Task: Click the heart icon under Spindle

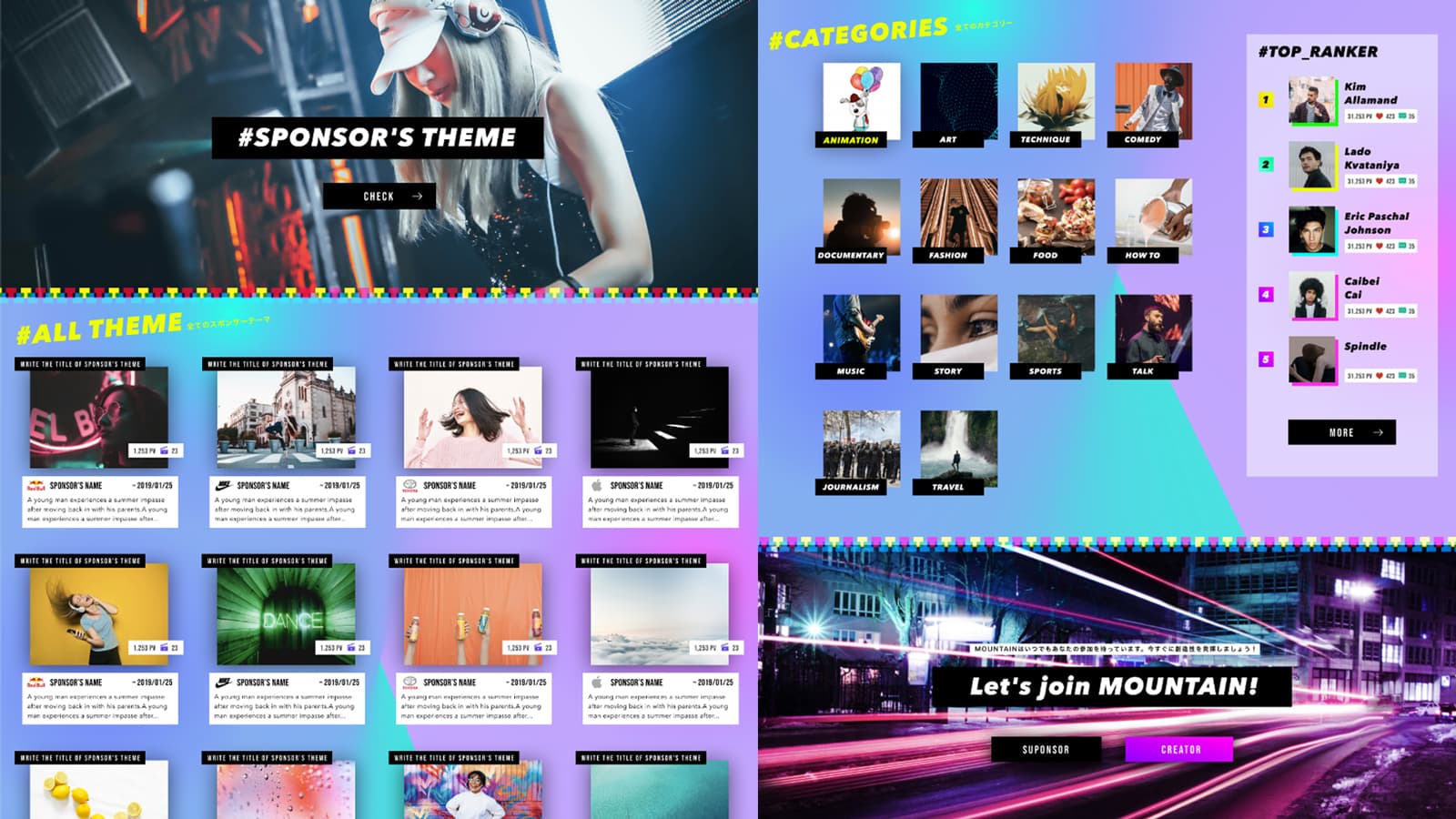Action: [1380, 376]
